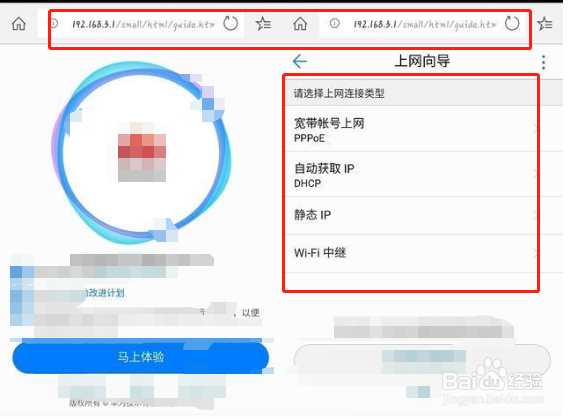Tap the site info icon in the left address bar
The height and width of the screenshot is (419, 577).
pyautogui.click(x=54, y=24)
